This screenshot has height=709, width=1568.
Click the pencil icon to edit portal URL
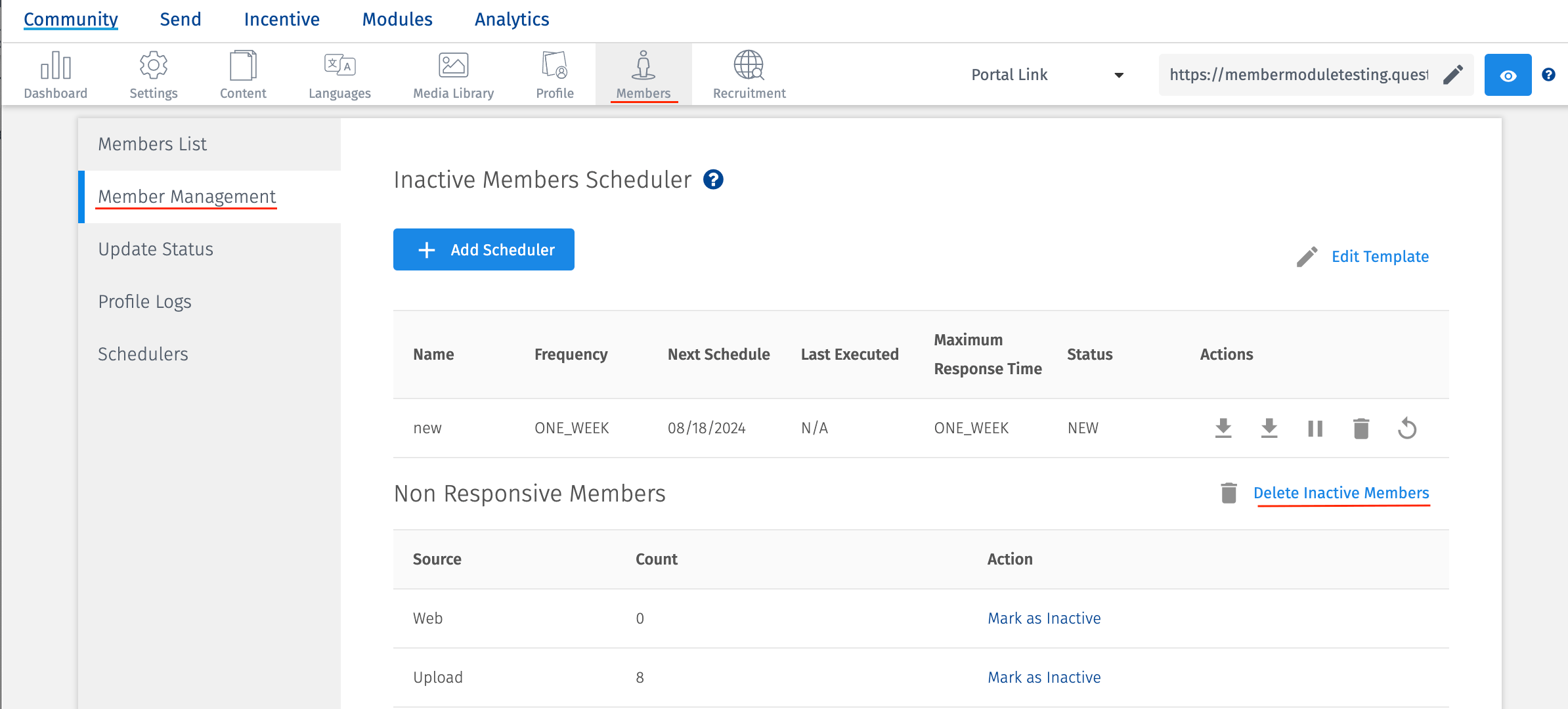[1453, 75]
